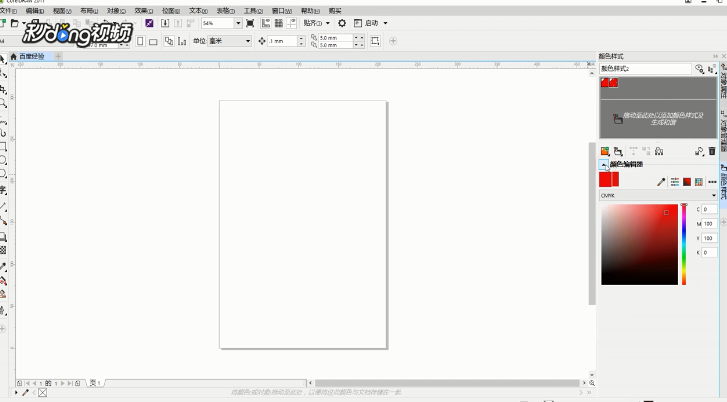
Task: Select the Pick tool in toolbox
Action: [x=2, y=59]
